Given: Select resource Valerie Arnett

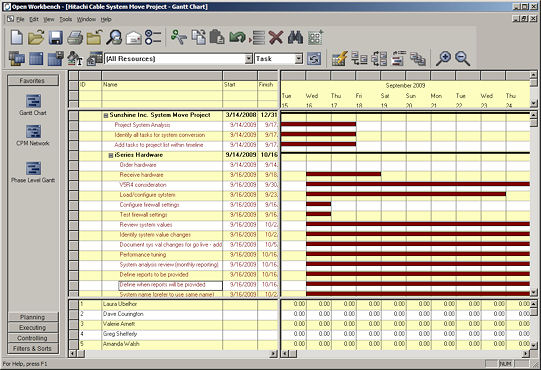Looking at the screenshot, I should coord(119,324).
